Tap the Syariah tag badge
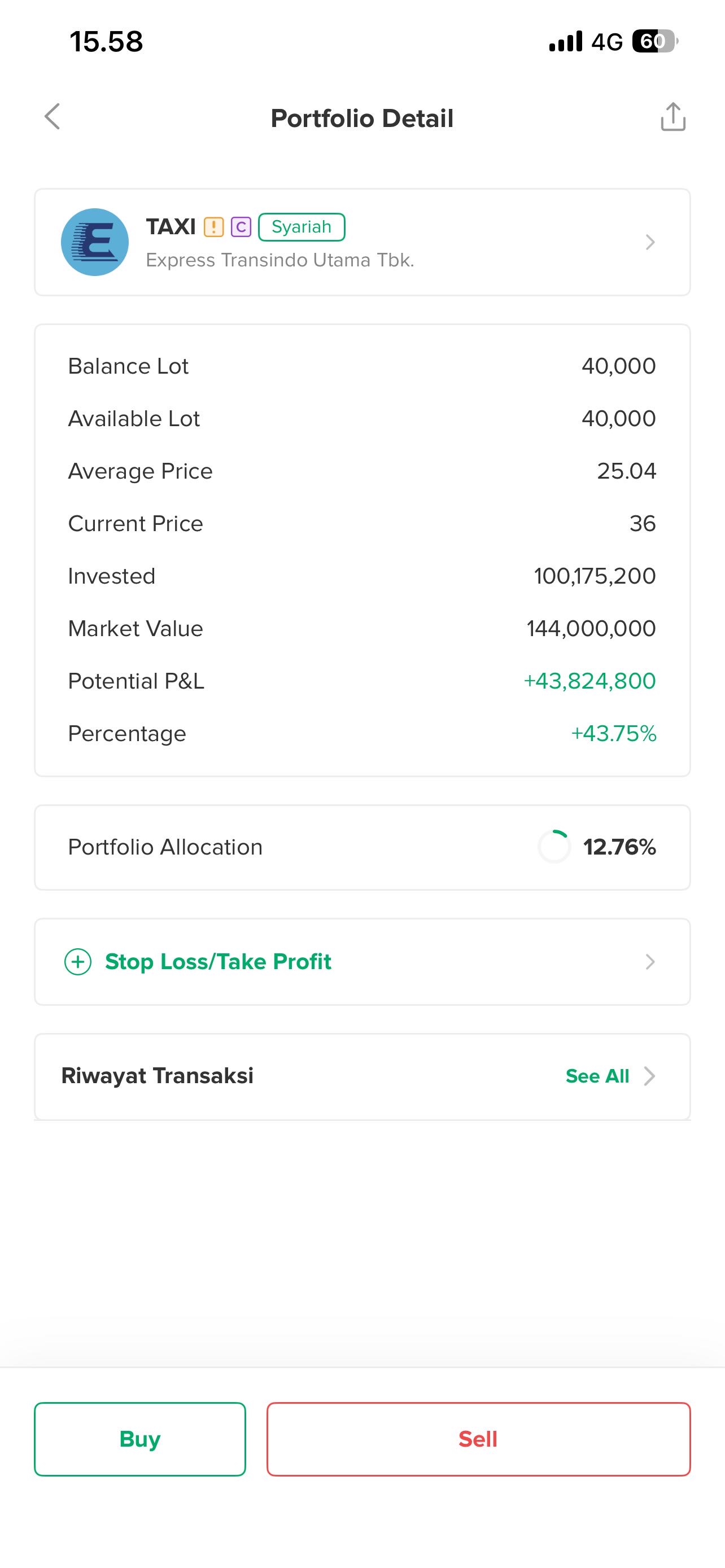 tap(302, 227)
